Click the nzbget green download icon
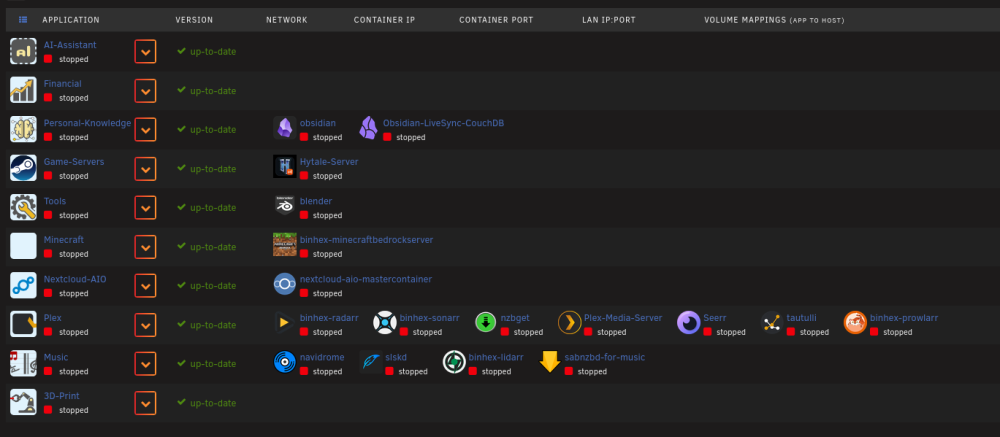1000x437 pixels. coord(486,323)
